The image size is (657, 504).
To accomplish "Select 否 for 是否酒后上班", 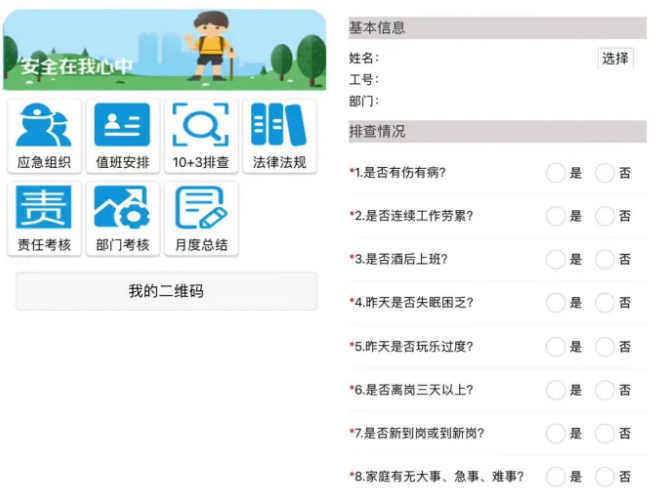I will [605, 259].
